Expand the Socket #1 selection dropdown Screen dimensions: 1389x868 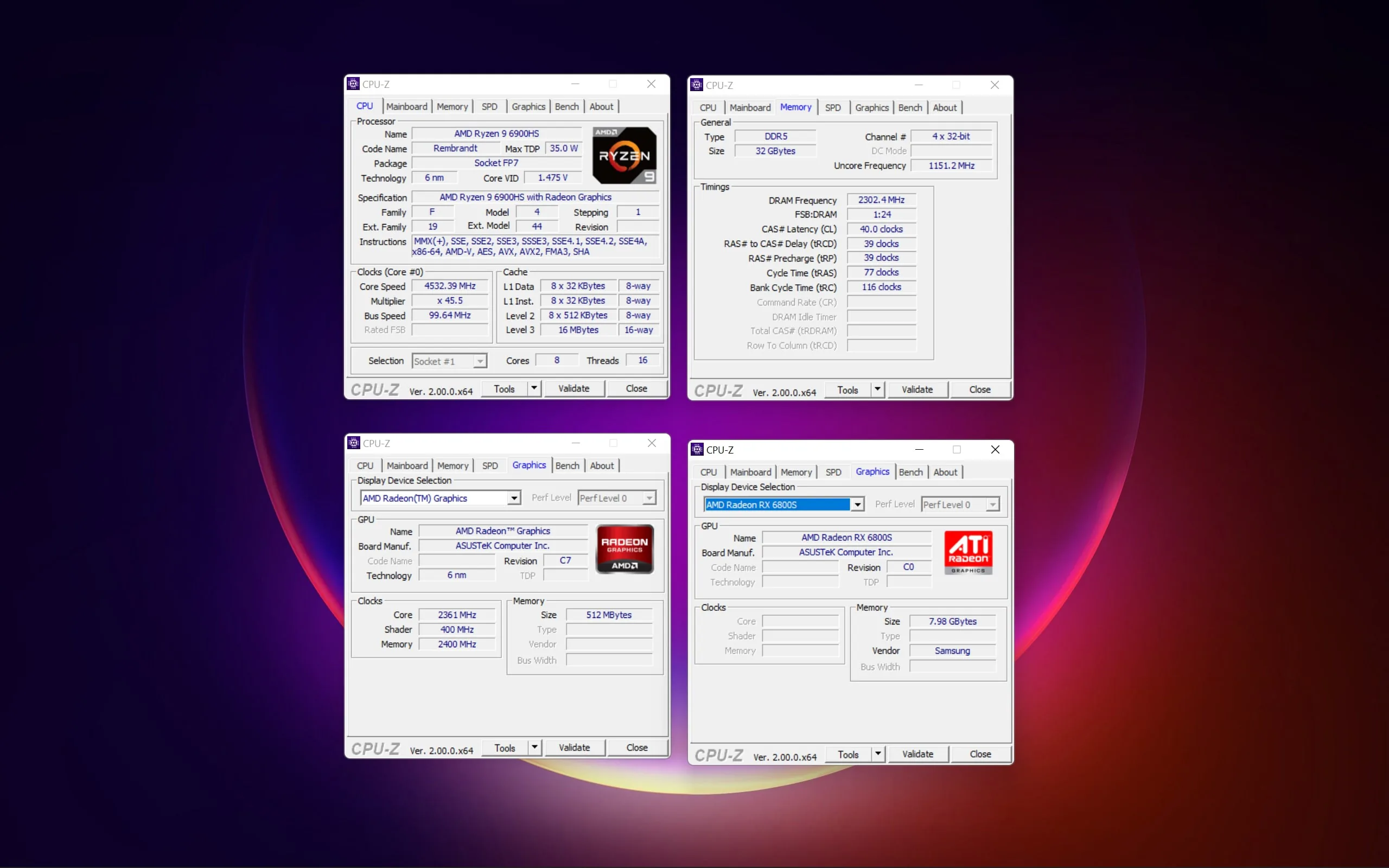(x=480, y=361)
